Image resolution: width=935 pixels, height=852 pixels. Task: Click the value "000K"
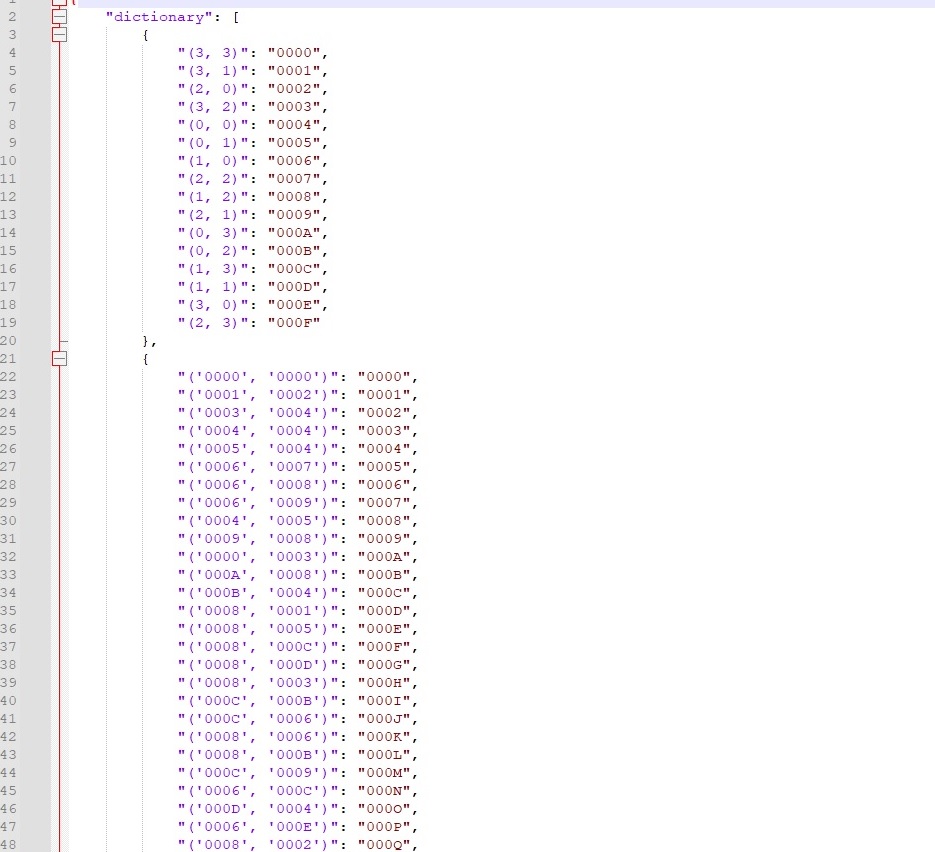(384, 737)
